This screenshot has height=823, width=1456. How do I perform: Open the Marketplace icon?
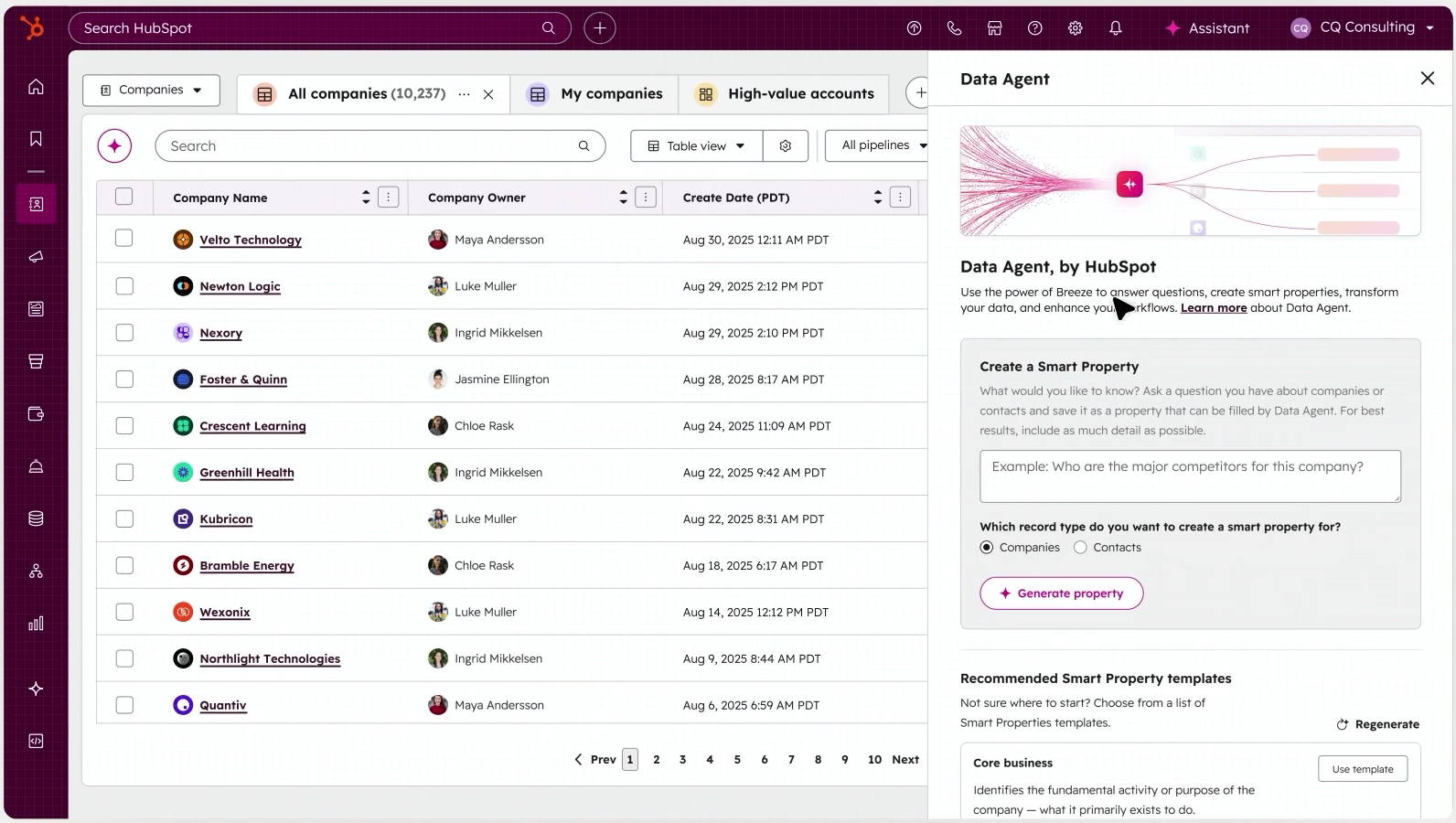point(994,28)
